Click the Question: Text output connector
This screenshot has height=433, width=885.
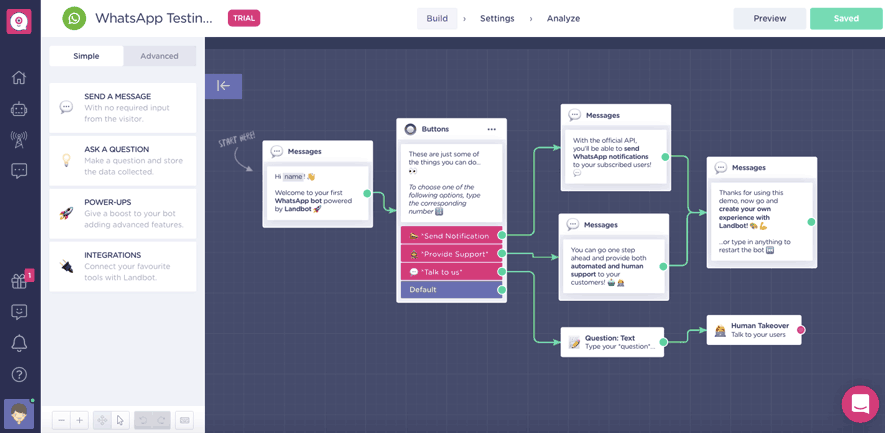pos(664,342)
